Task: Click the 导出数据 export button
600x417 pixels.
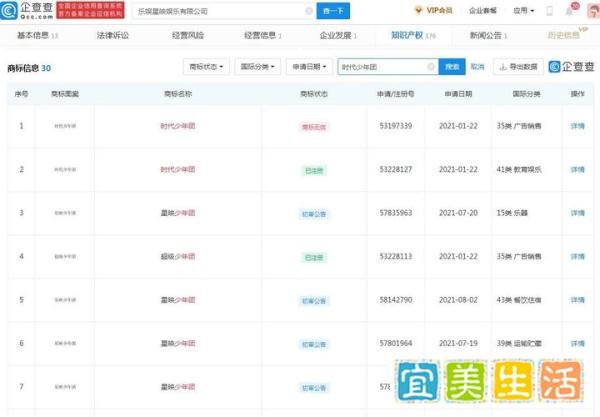Action: pyautogui.click(x=518, y=67)
